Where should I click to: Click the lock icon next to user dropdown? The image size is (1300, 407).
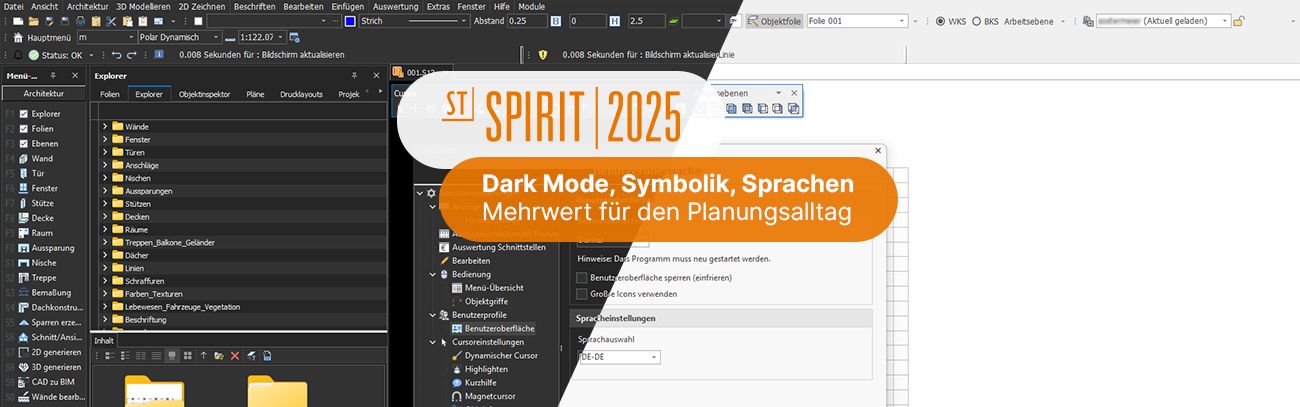coord(1238,21)
